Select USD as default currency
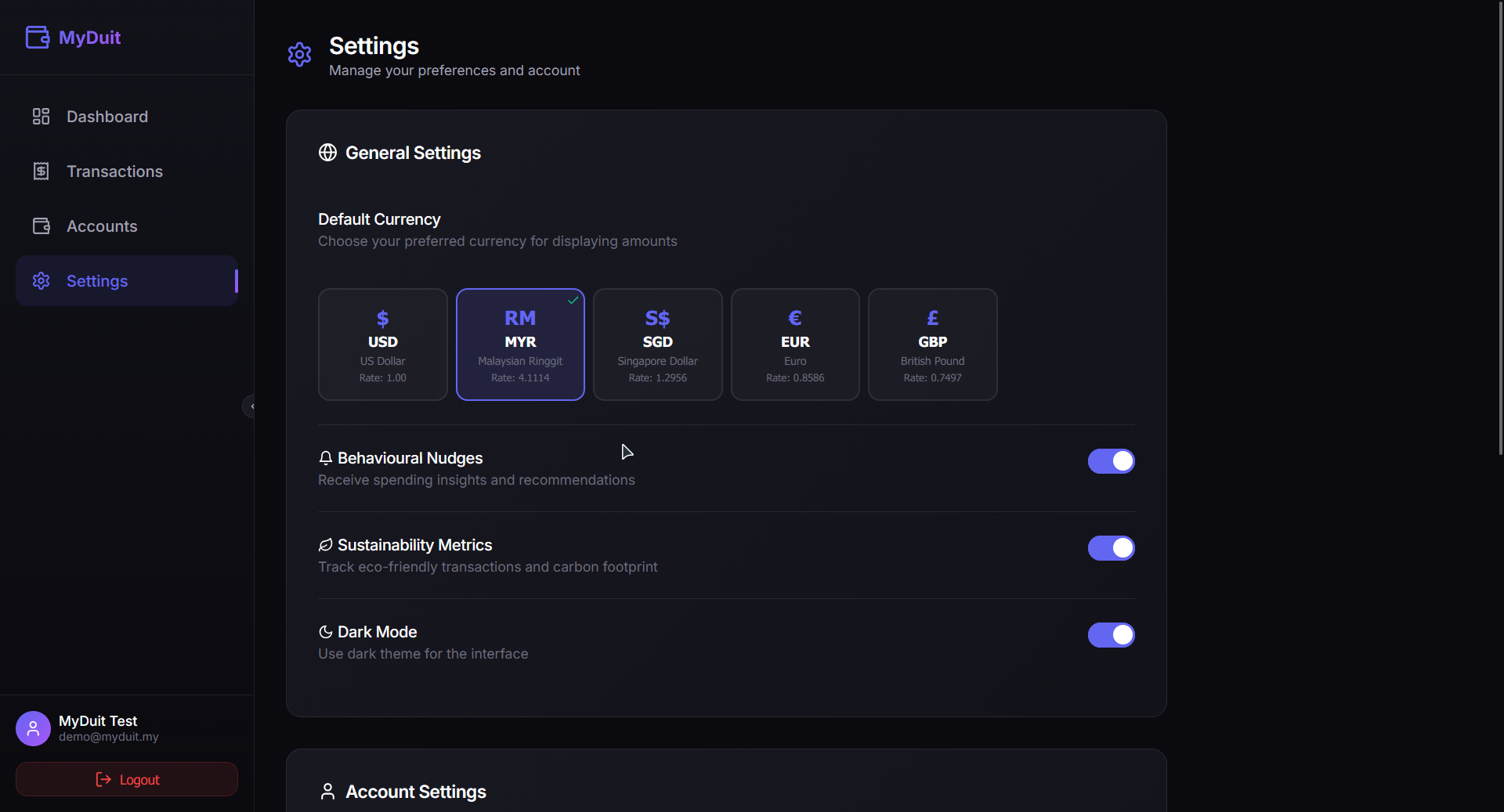The height and width of the screenshot is (812, 1504). (382, 345)
